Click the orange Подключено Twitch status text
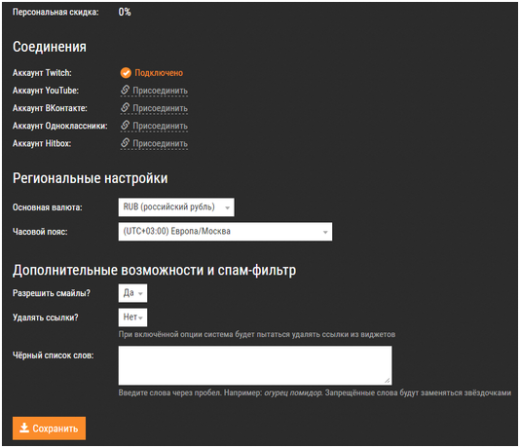This screenshot has height=448, width=520. click(x=159, y=73)
